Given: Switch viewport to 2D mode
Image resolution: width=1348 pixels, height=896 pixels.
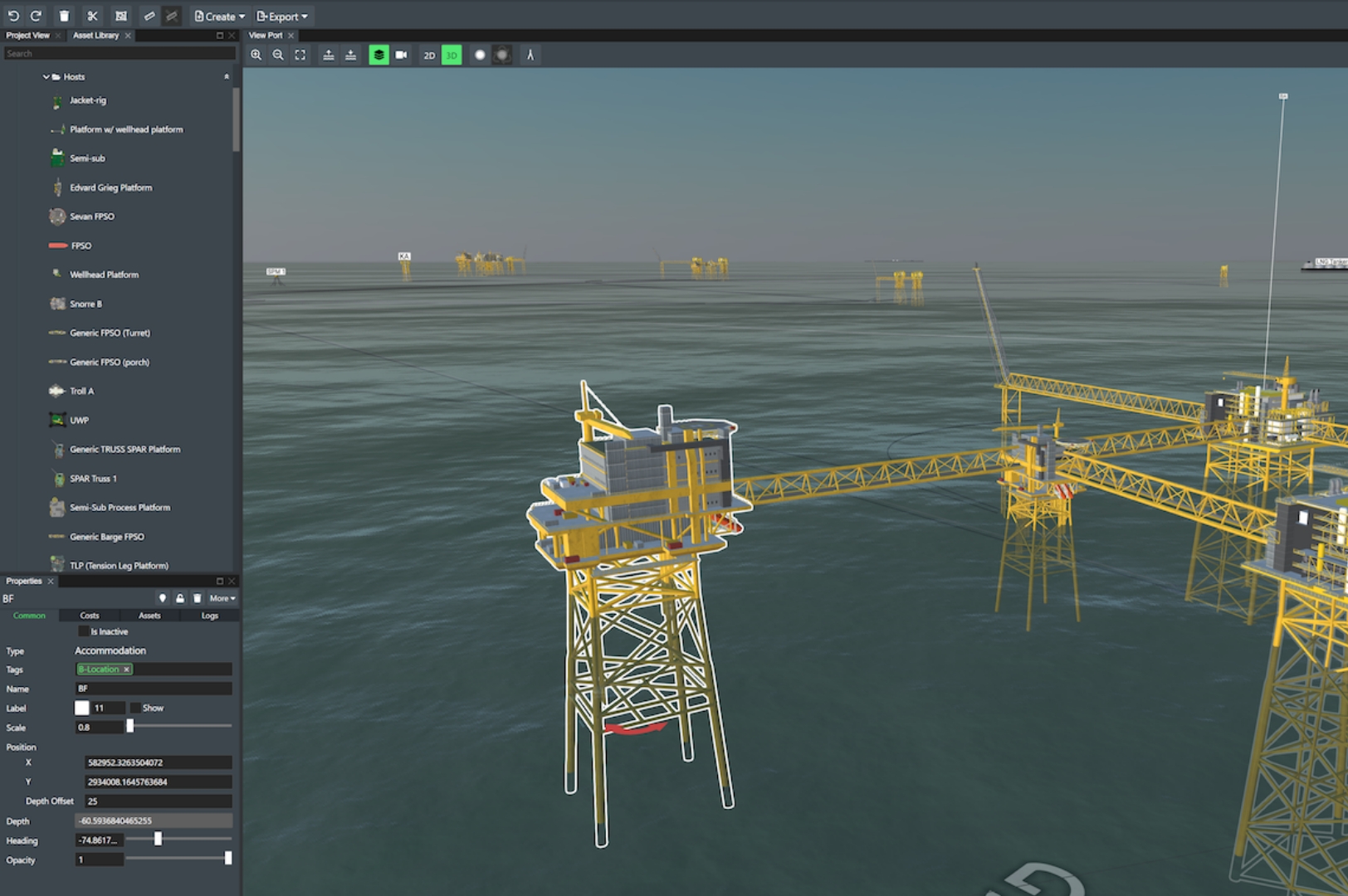Looking at the screenshot, I should click(429, 56).
